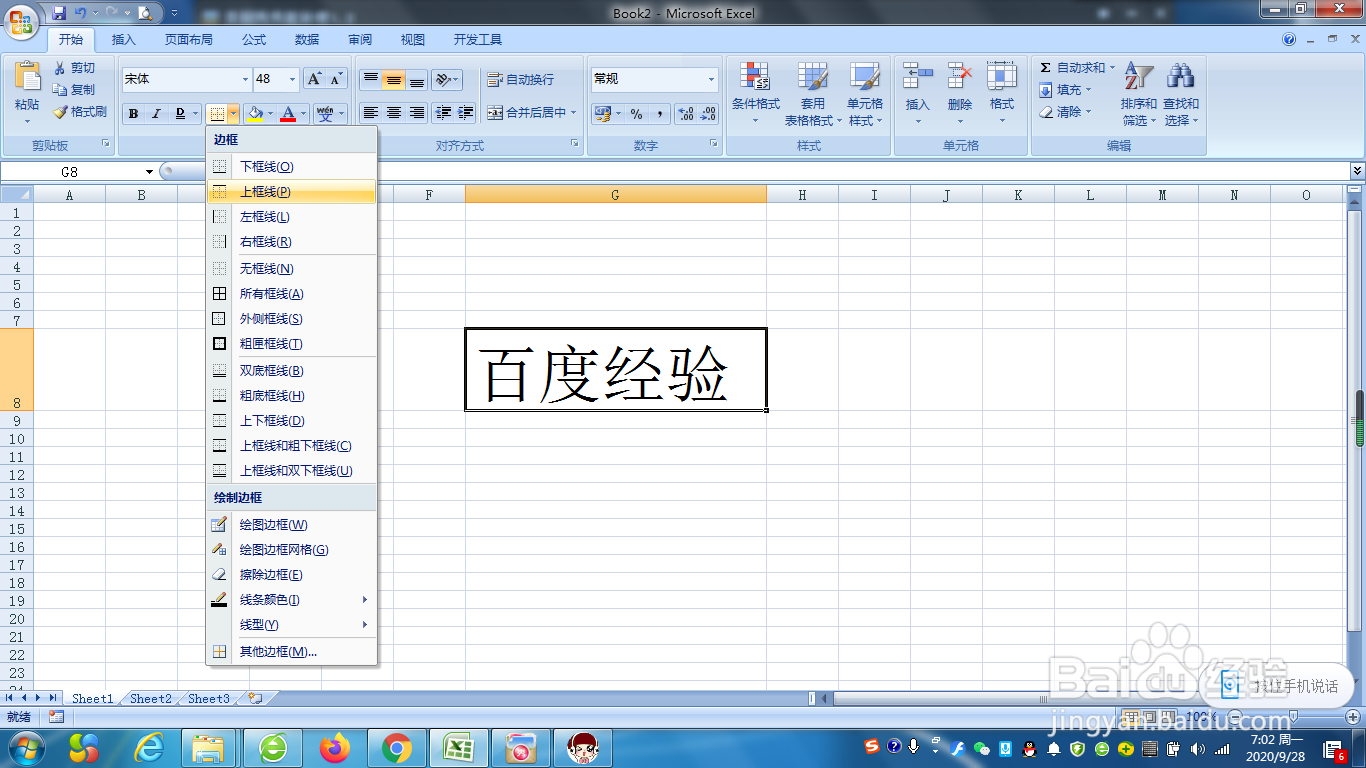Expand Line Style (线型) submenu
This screenshot has height=768, width=1366.
coord(291,625)
